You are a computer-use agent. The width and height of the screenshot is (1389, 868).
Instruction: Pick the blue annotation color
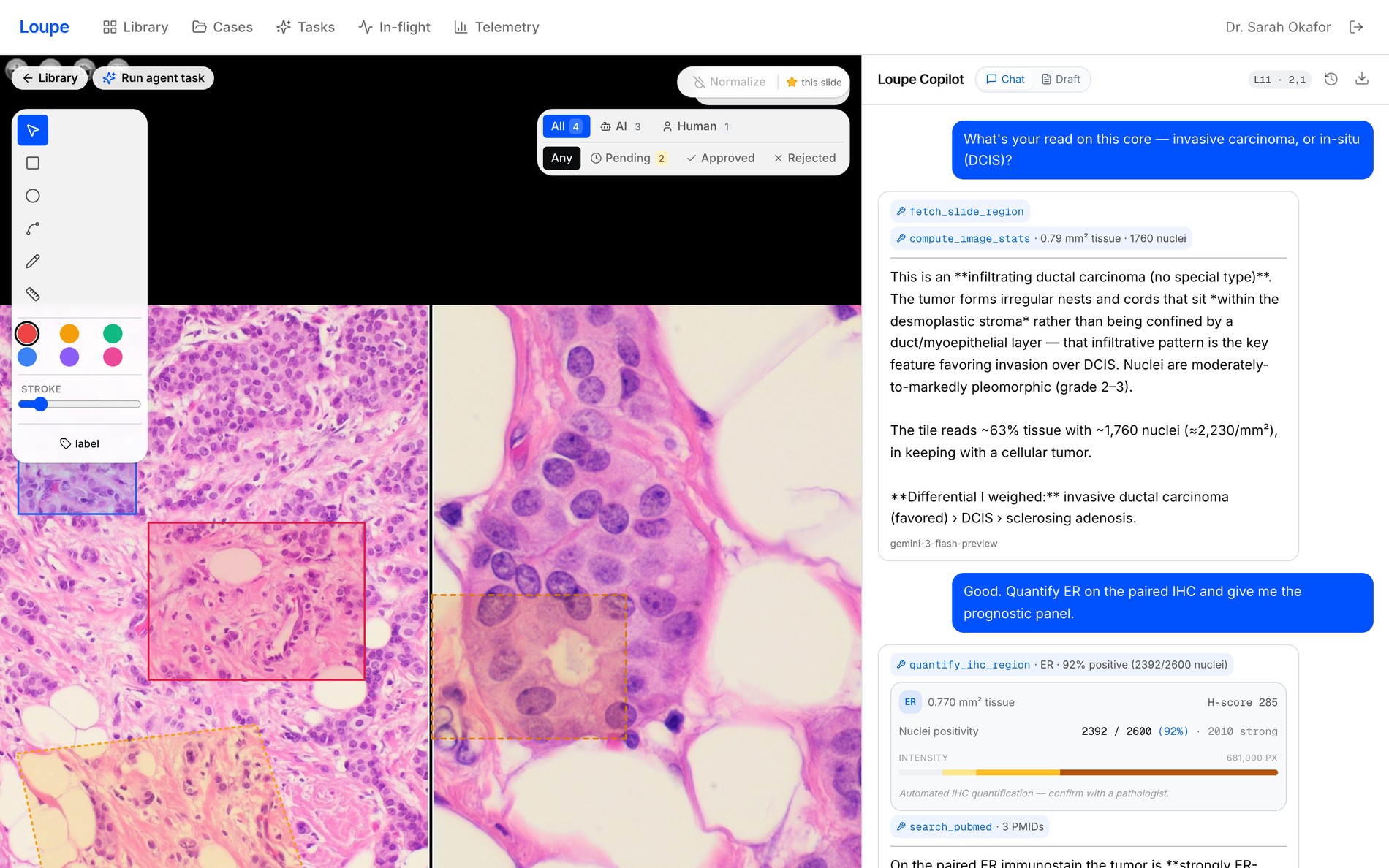27,357
